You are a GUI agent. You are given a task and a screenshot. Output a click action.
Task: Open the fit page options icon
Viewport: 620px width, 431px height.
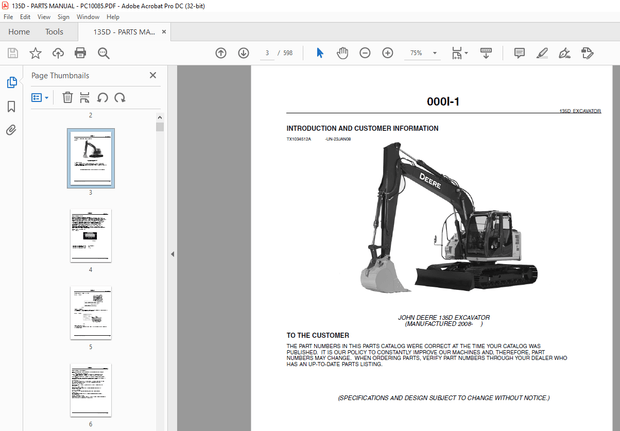click(459, 53)
